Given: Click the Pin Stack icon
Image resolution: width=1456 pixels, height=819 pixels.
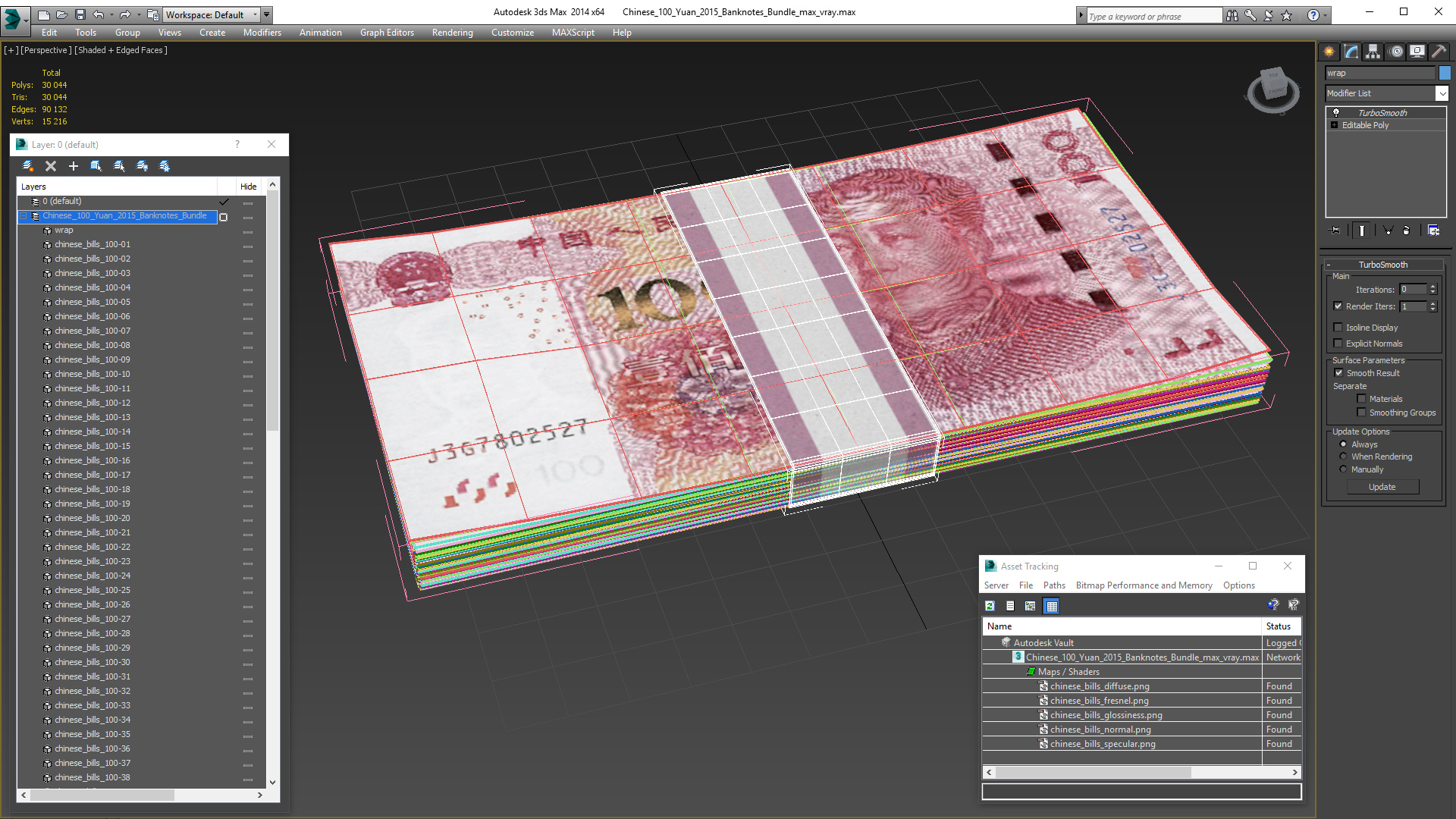Looking at the screenshot, I should click(1335, 231).
